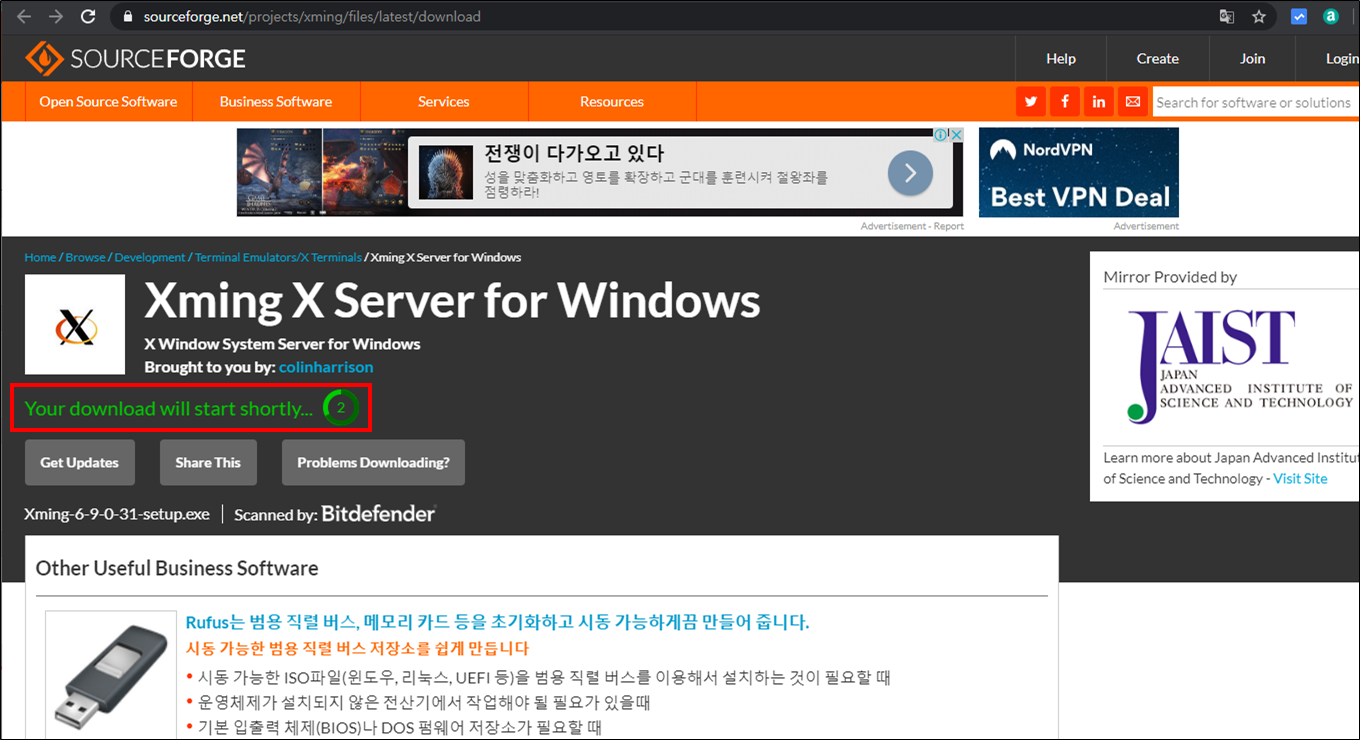The image size is (1360, 740).
Task: Click the download countdown circle
Action: (341, 408)
